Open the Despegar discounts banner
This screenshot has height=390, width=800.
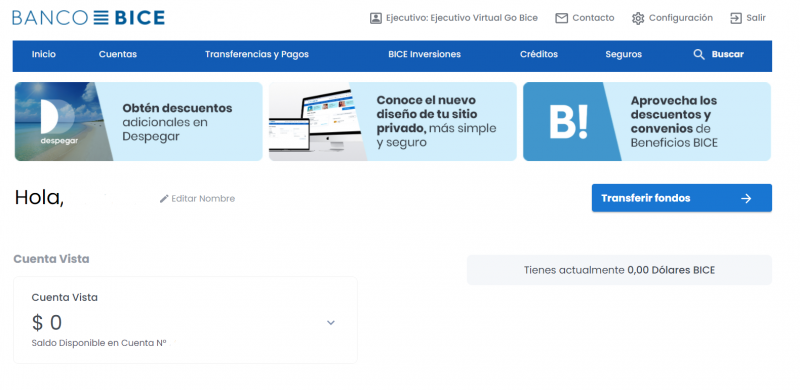(138, 121)
